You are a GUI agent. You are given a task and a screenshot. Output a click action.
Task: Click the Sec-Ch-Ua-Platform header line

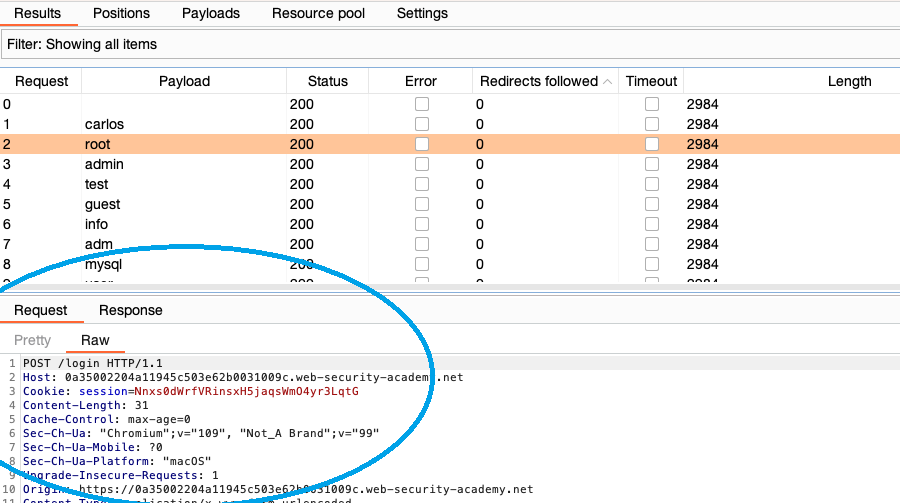coord(117,461)
